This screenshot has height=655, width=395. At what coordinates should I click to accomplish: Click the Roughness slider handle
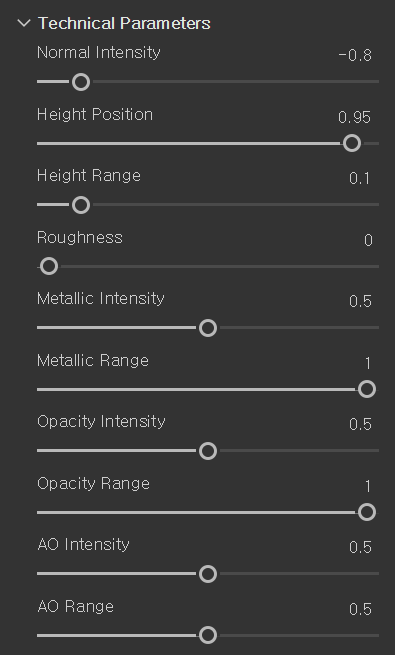(49, 266)
